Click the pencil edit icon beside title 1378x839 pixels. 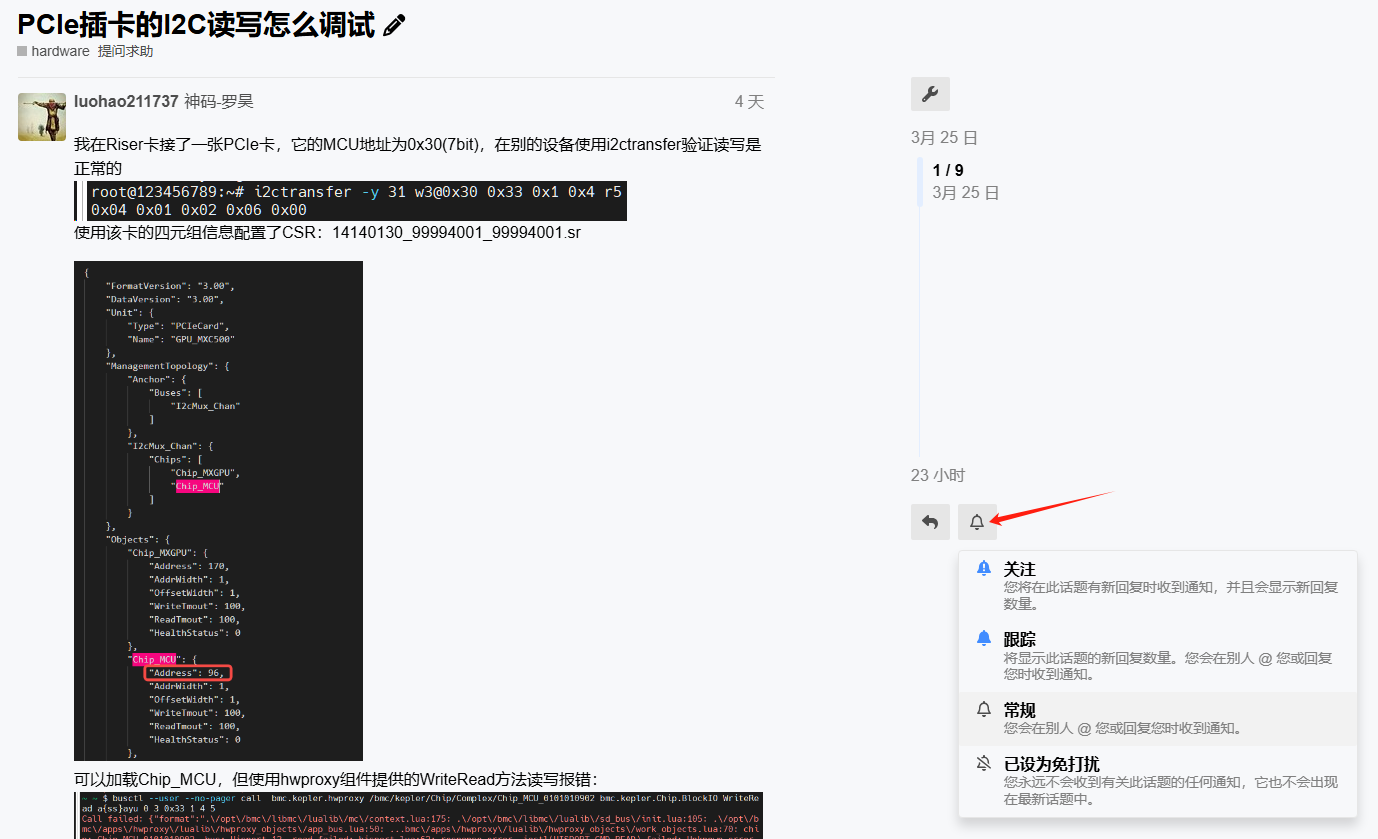[394, 26]
